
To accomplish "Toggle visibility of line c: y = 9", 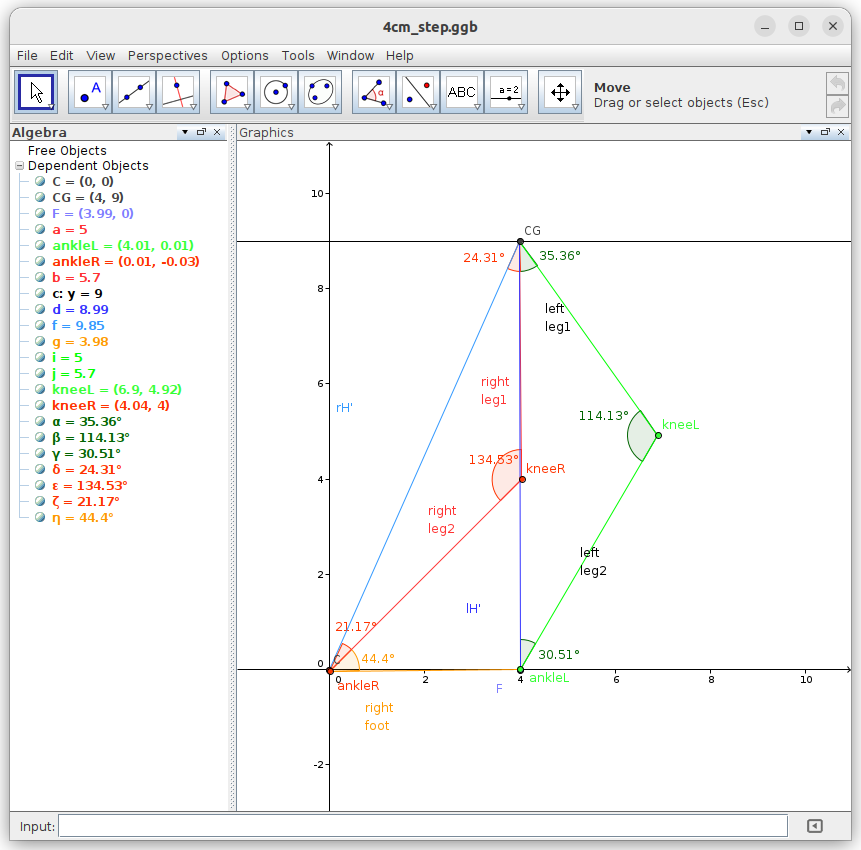I will [x=40, y=293].
